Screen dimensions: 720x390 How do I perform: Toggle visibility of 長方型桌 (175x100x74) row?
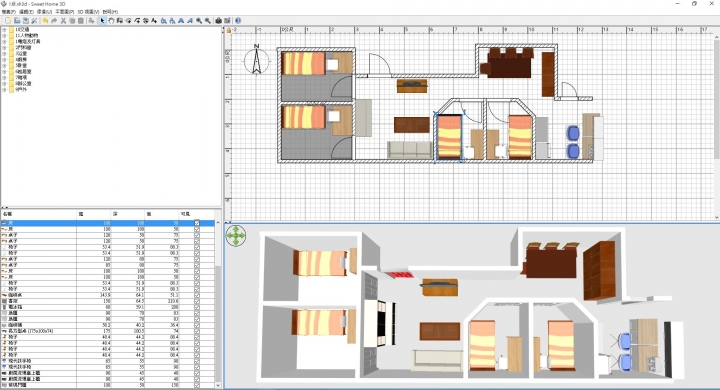click(x=197, y=331)
